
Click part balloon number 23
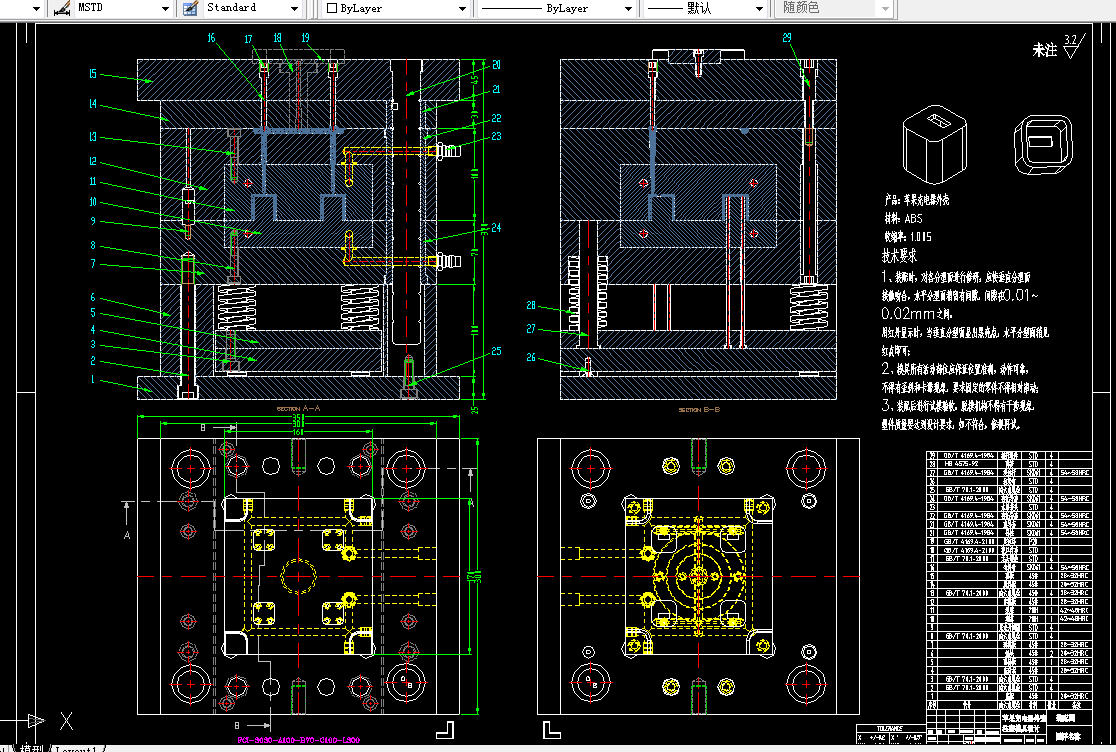click(x=496, y=136)
